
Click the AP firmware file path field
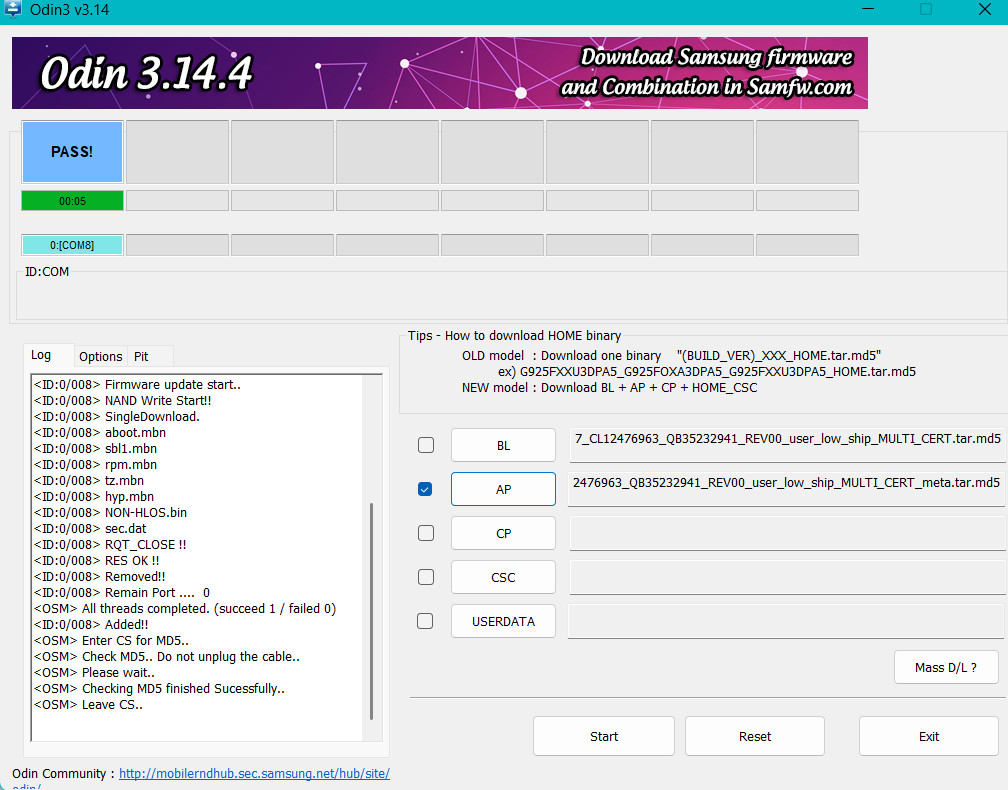(788, 489)
